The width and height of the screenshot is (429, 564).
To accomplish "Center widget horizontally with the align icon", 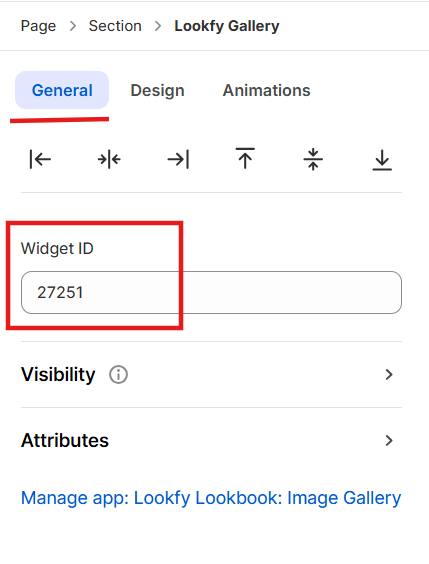I will (109, 159).
